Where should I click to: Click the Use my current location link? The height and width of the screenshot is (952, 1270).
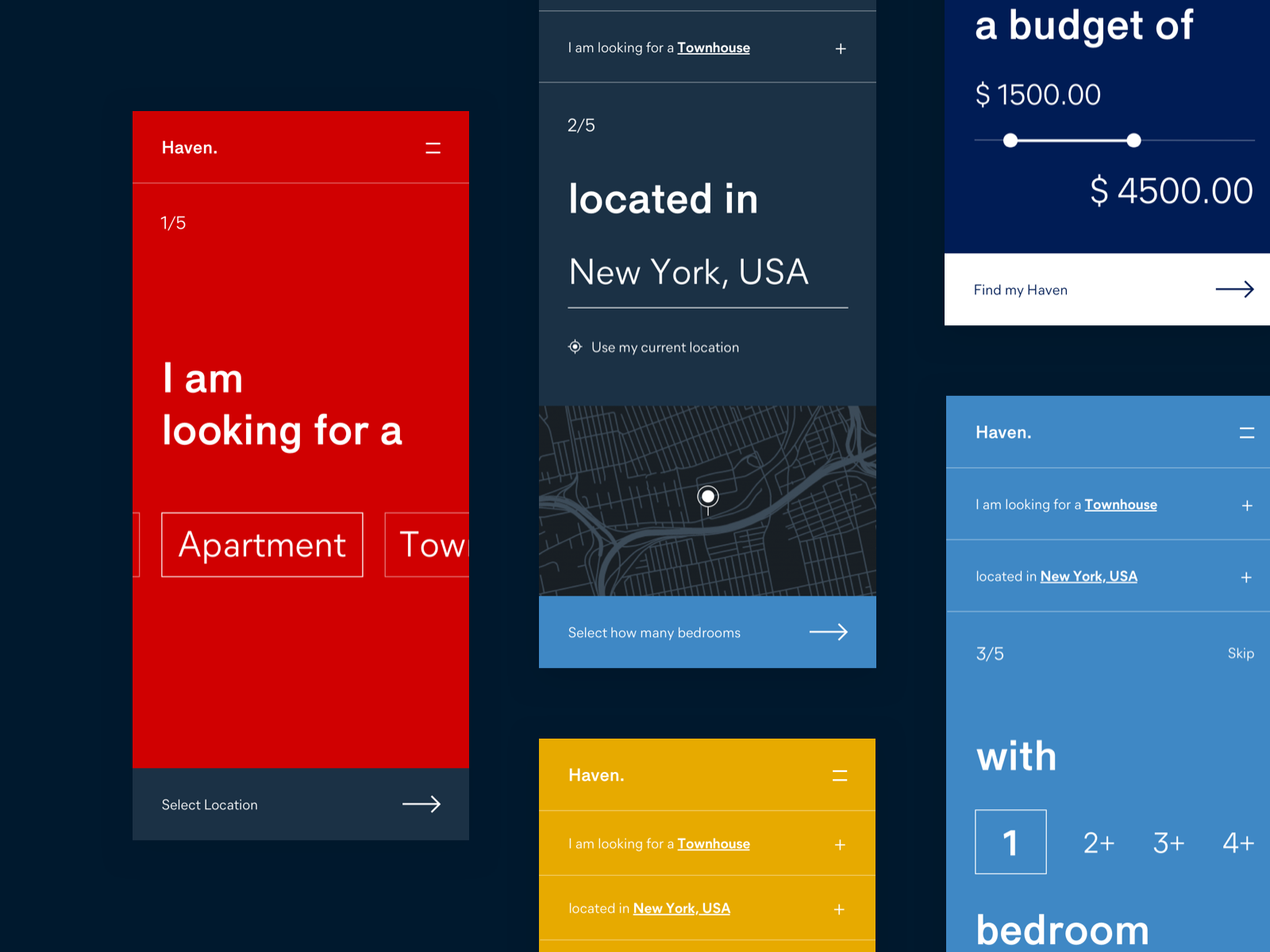665,347
